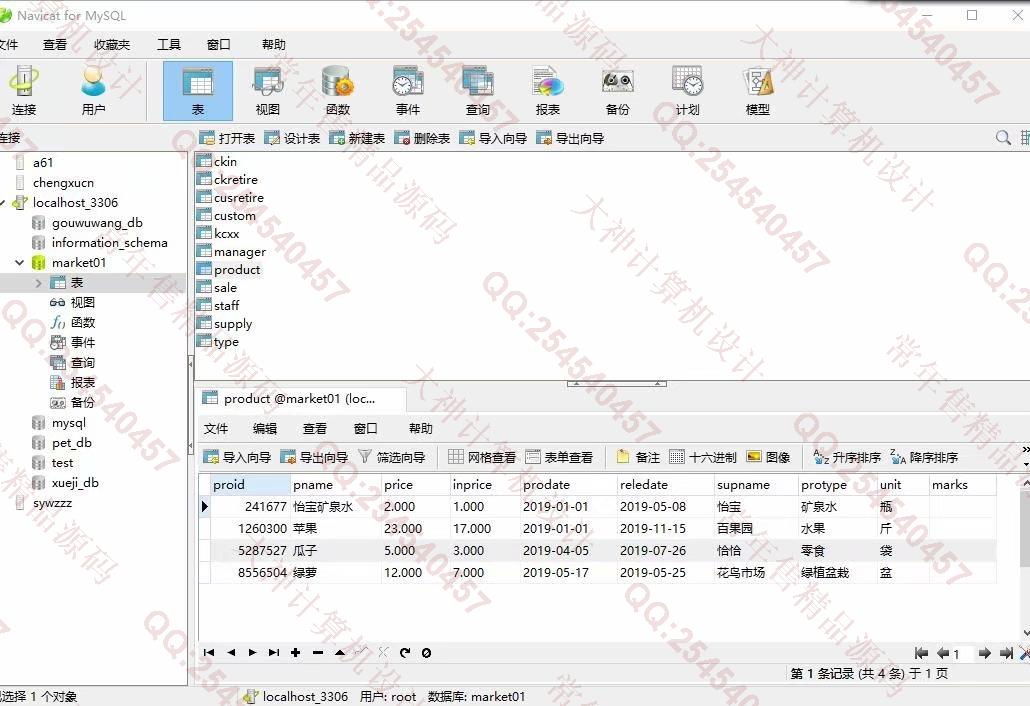Select the information_schema database
1030x706 pixels.
pos(109,243)
